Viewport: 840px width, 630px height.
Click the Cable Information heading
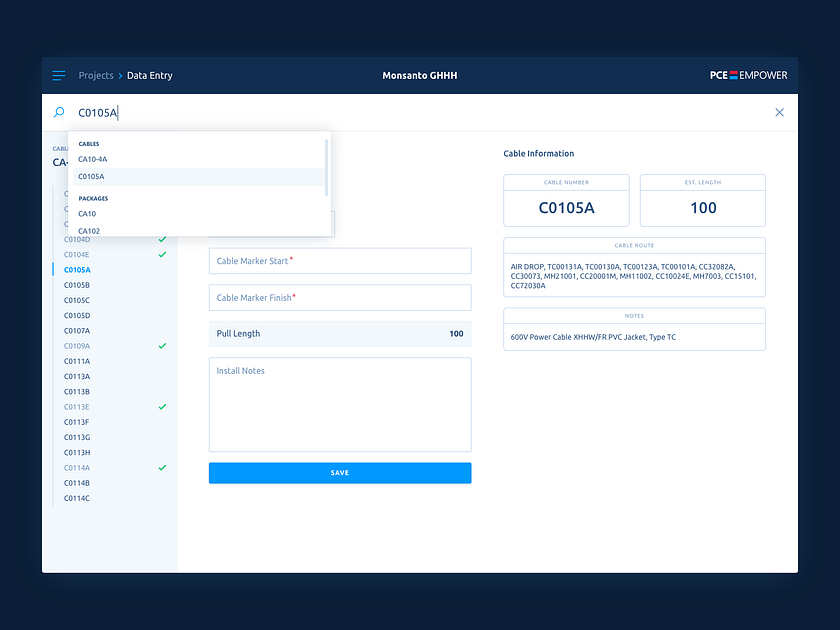pos(538,154)
